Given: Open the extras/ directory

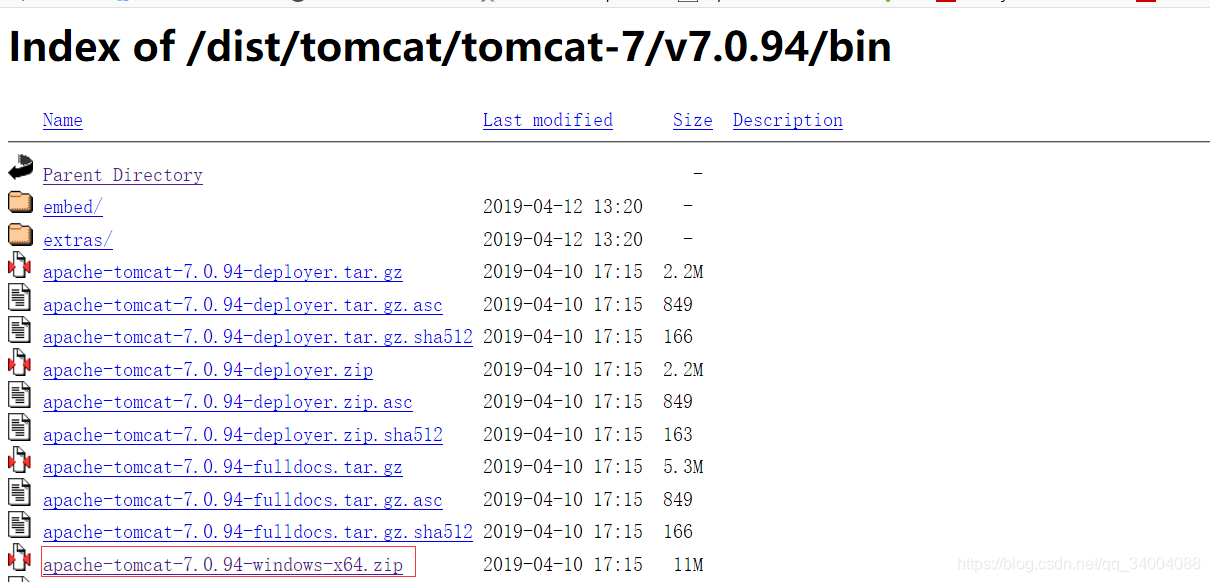Looking at the screenshot, I should (x=77, y=239).
